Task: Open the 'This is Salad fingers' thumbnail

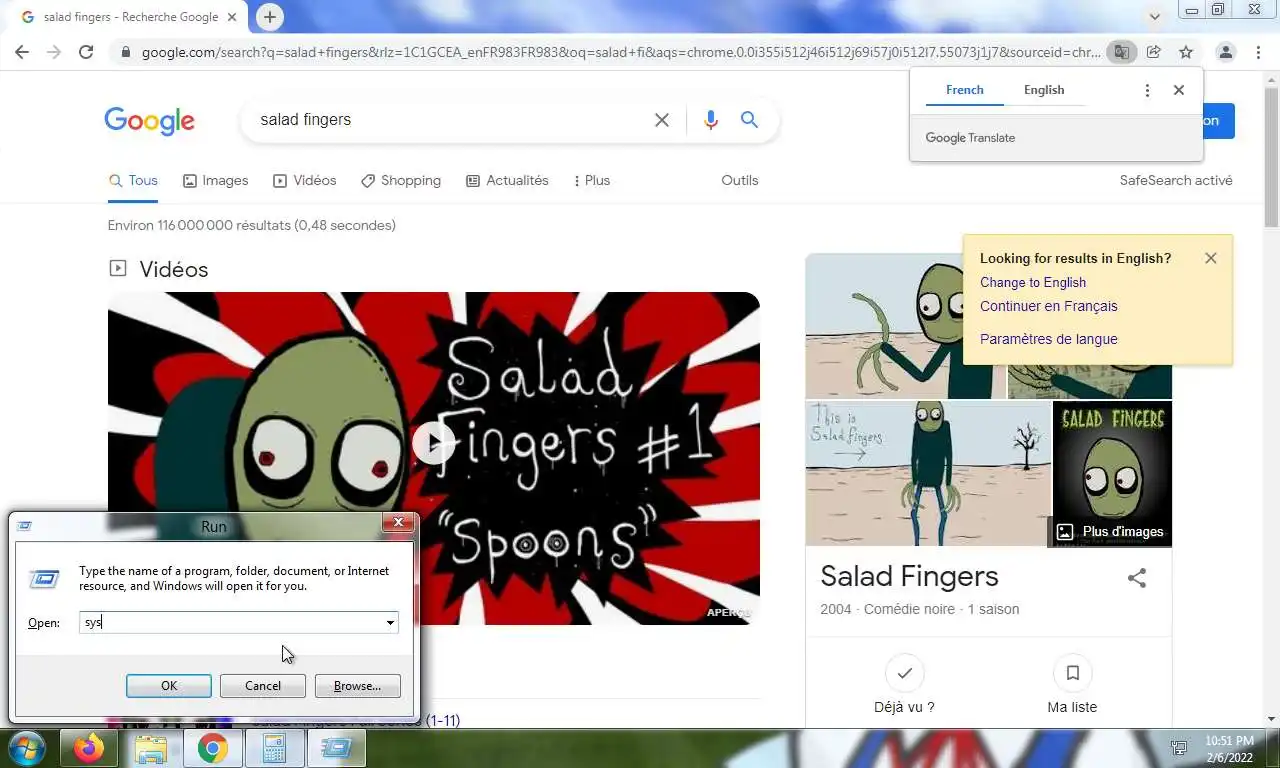Action: pyautogui.click(x=929, y=474)
